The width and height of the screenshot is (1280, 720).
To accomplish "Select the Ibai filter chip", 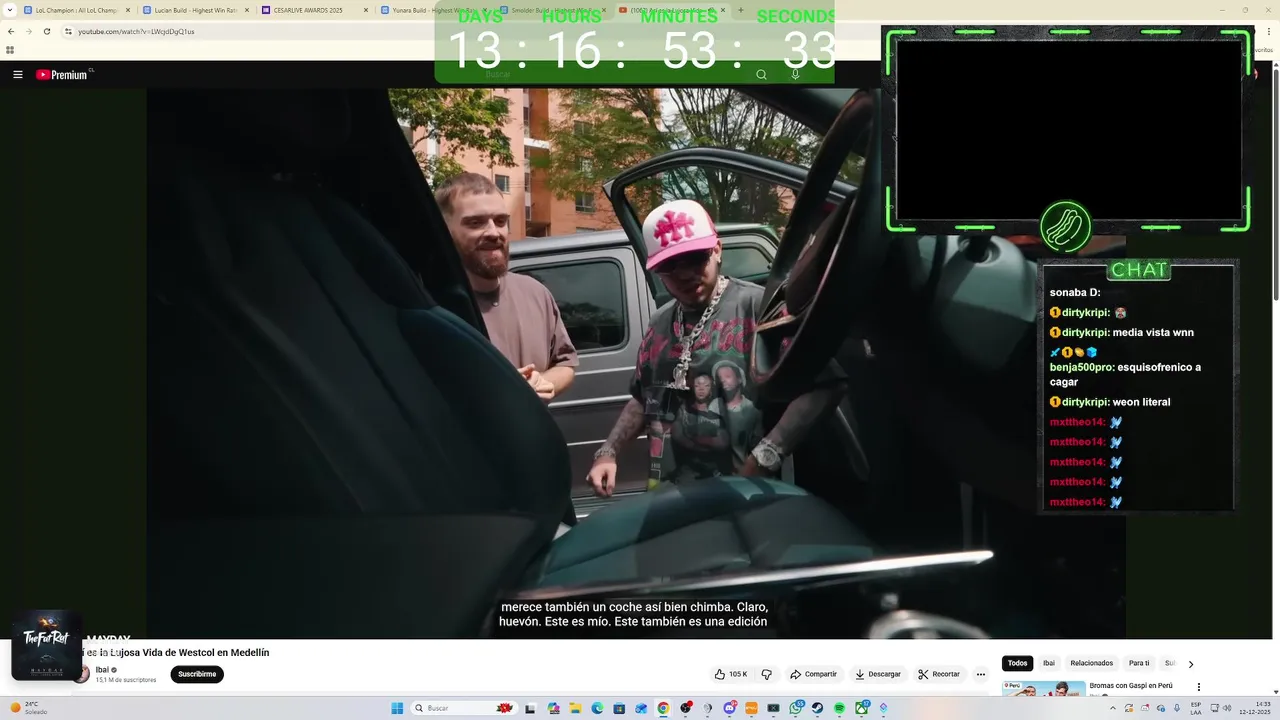I will pos(1049,663).
